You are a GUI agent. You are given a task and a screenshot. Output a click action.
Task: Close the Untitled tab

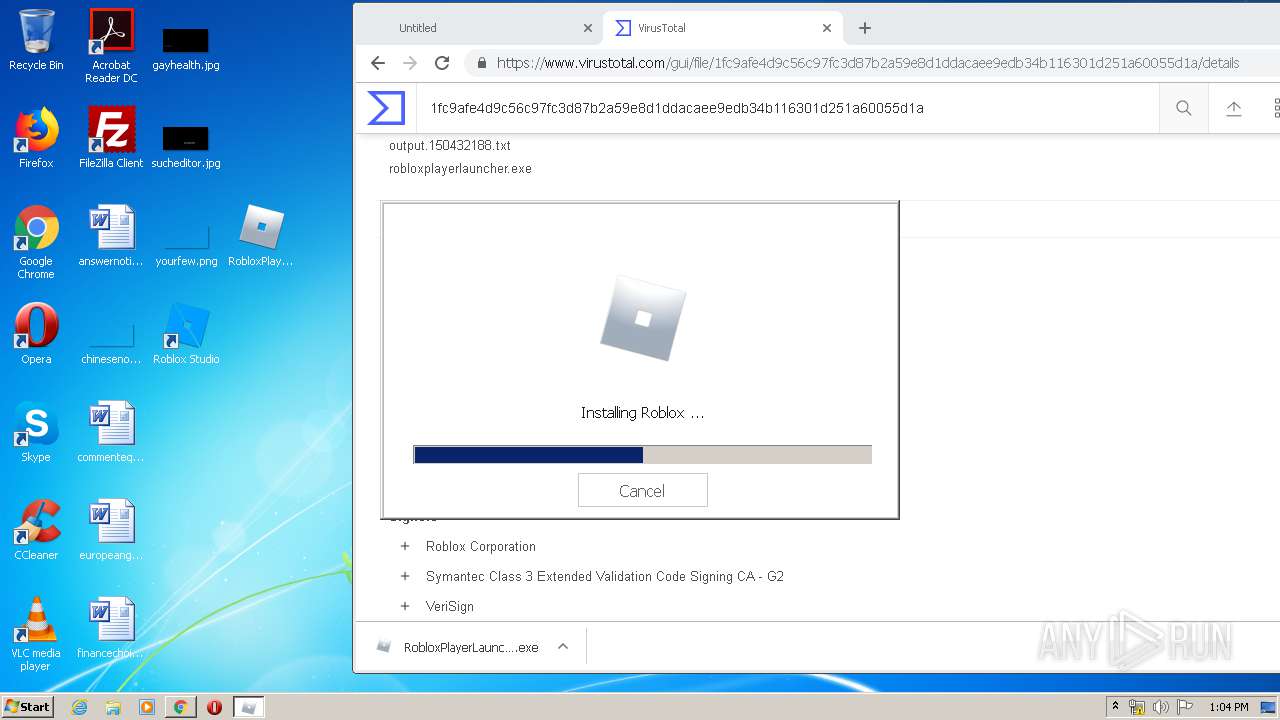pyautogui.click(x=588, y=28)
